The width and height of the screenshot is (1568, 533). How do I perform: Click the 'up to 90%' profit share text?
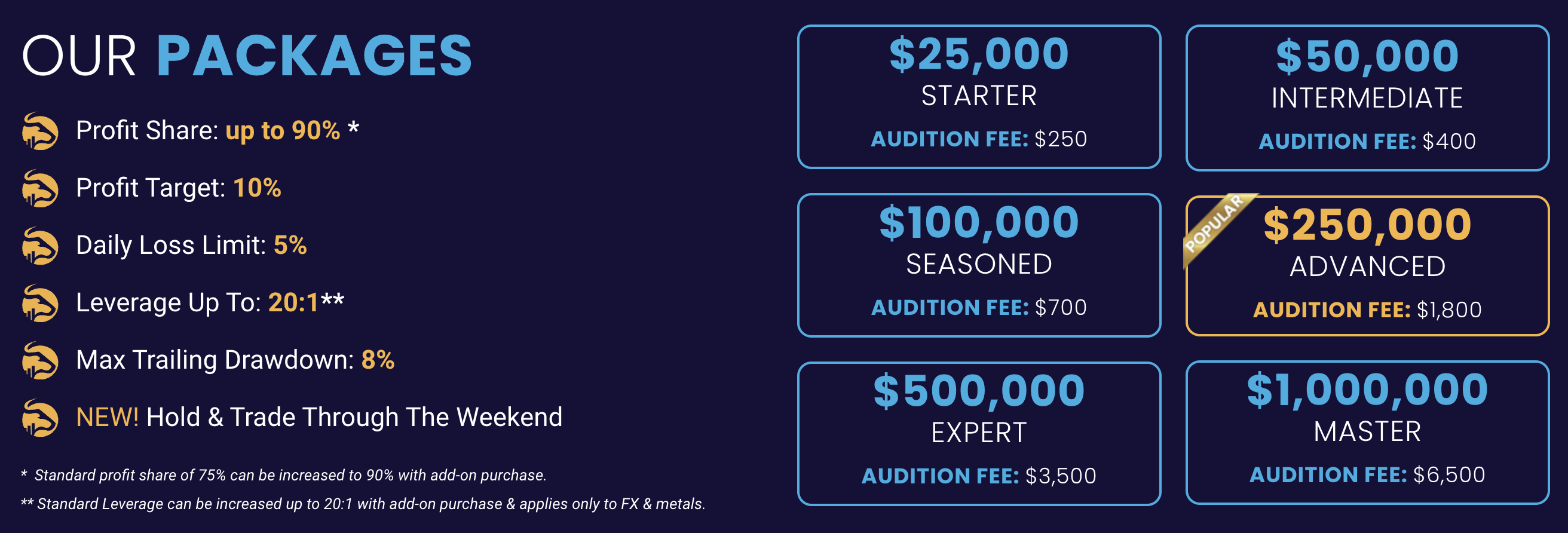point(283,131)
